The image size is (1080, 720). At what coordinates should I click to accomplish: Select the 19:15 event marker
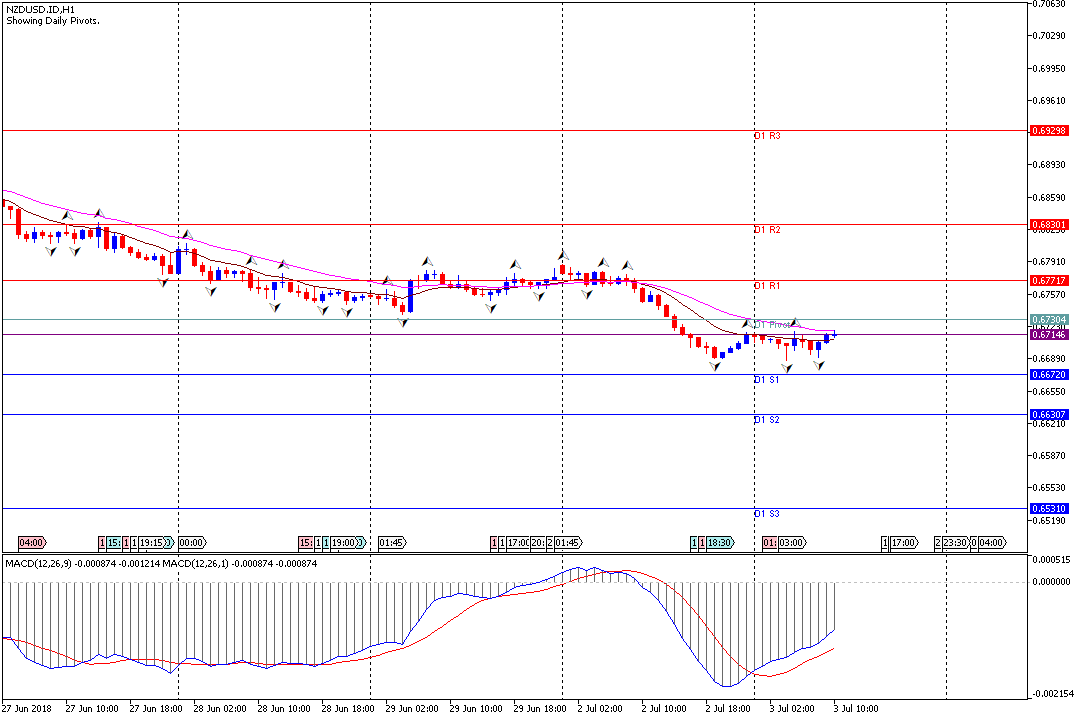152,543
